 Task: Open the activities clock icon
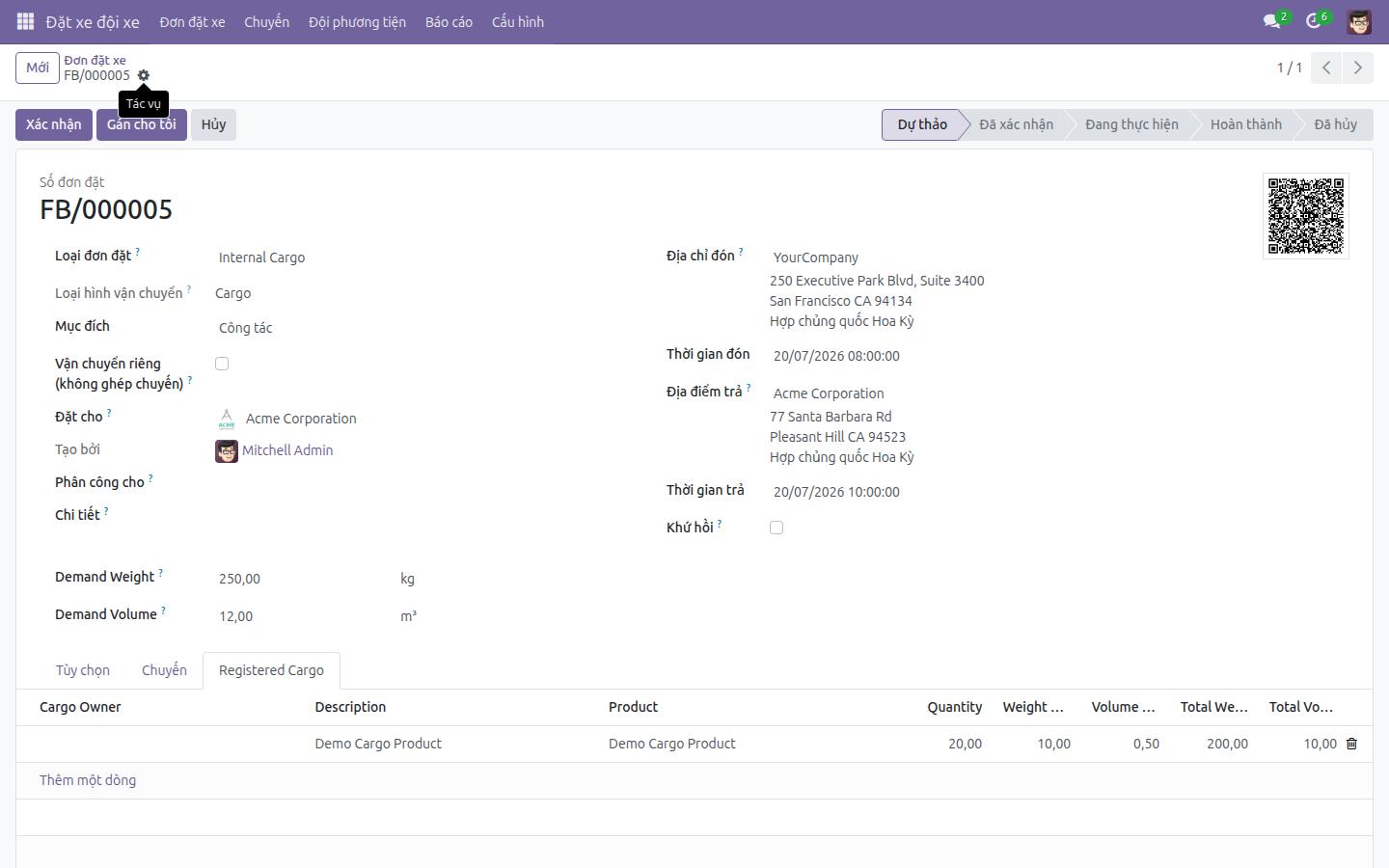click(x=1314, y=21)
